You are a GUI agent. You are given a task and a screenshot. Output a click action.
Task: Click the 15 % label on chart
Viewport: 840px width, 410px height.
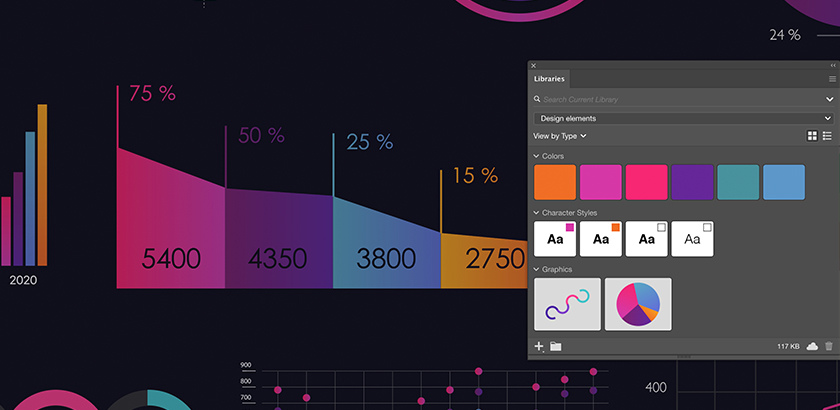coord(476,176)
